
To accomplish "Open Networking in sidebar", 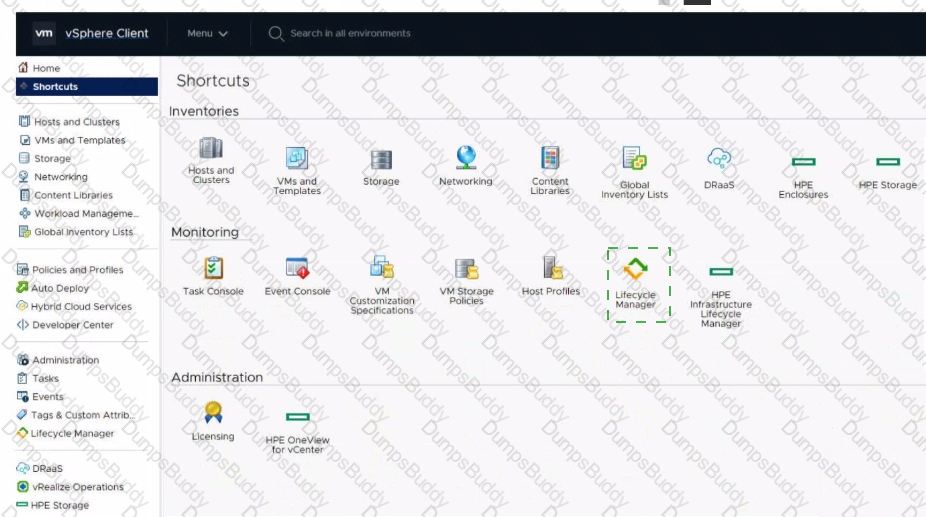I will coord(61,177).
